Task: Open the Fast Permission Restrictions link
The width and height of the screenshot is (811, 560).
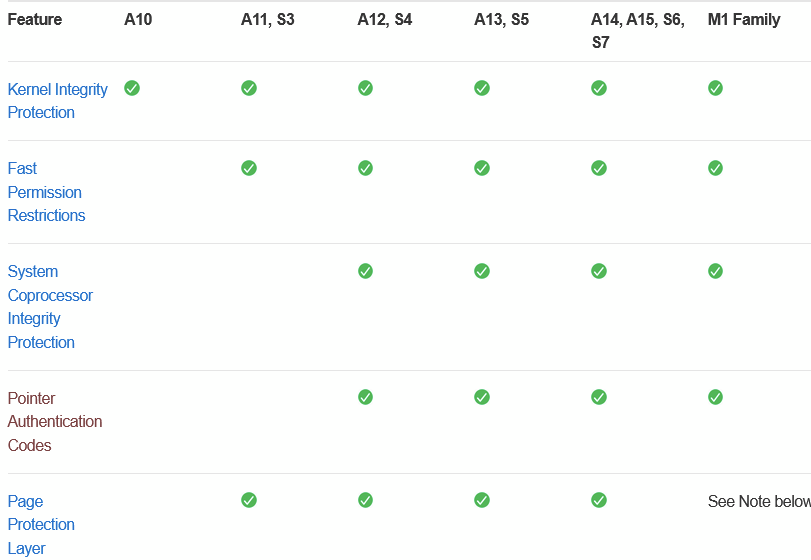Action: (x=46, y=192)
